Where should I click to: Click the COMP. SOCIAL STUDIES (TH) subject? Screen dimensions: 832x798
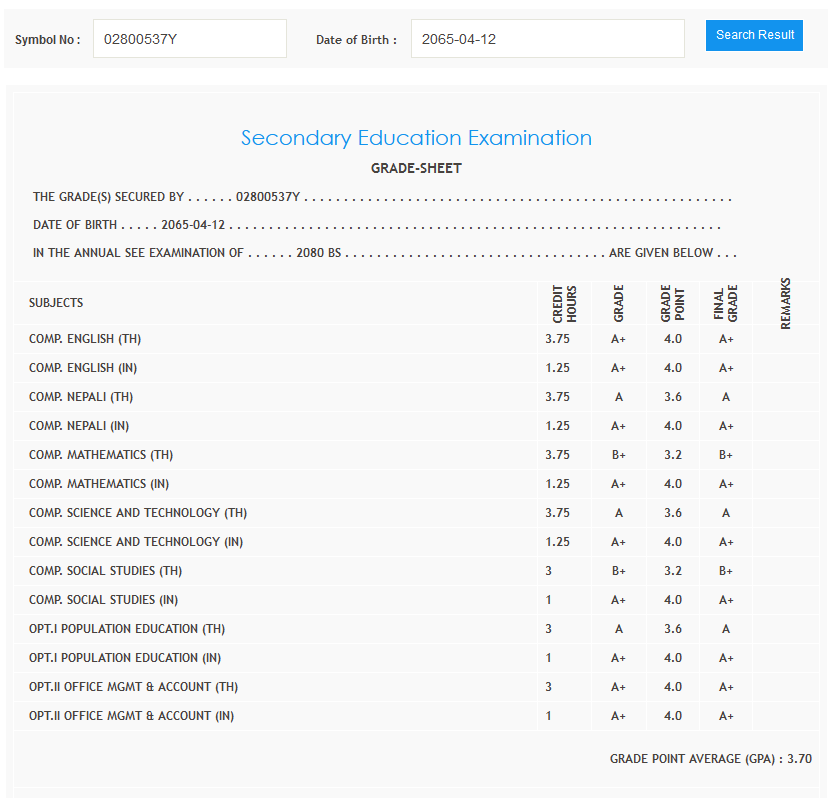click(105, 571)
